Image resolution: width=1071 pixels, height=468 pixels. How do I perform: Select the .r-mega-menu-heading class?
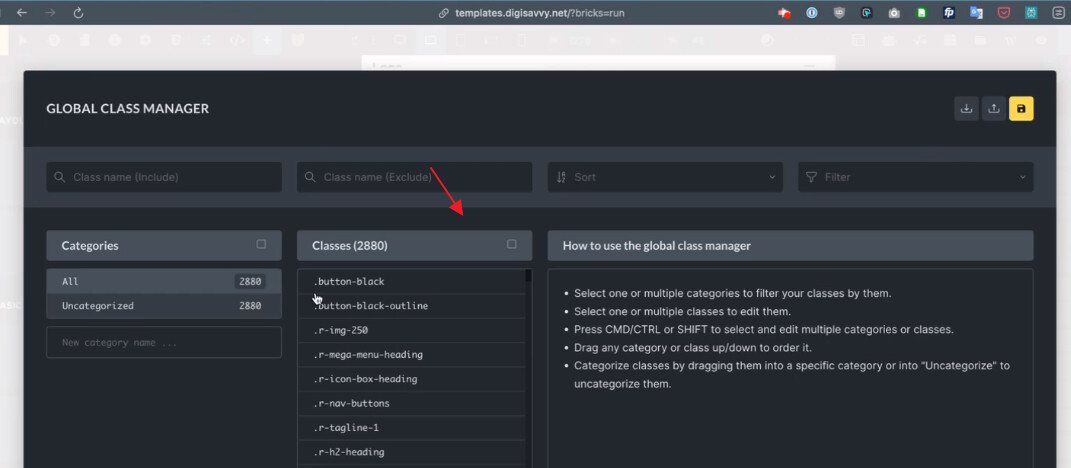(x=412, y=355)
